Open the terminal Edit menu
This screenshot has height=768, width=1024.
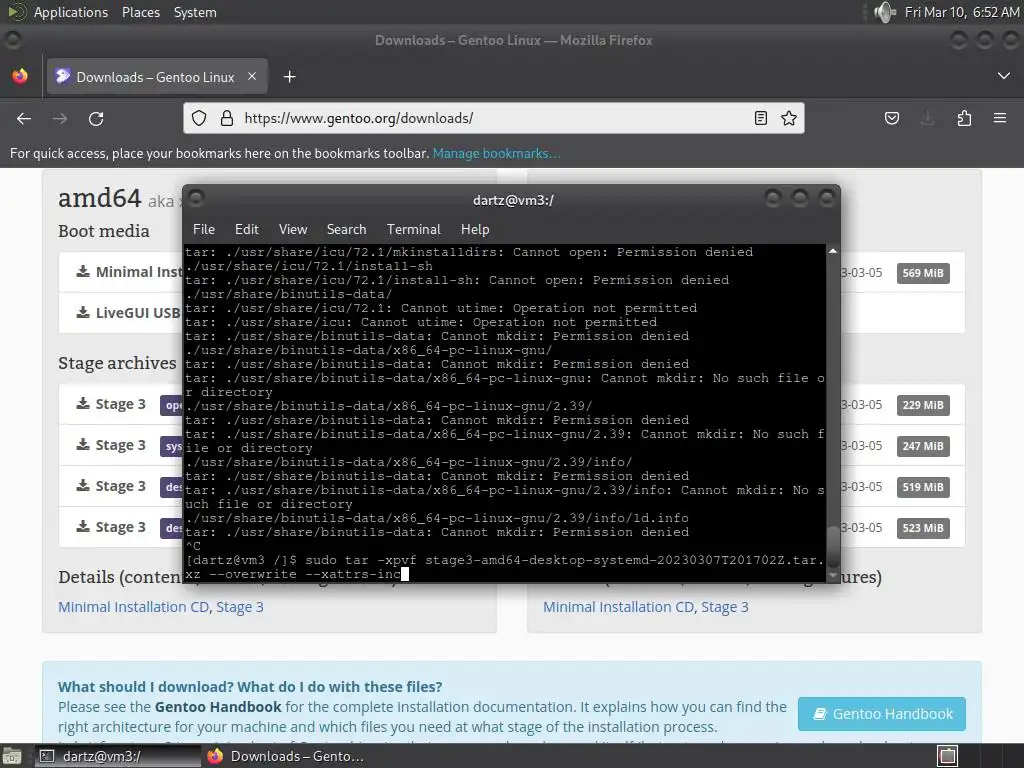point(247,229)
